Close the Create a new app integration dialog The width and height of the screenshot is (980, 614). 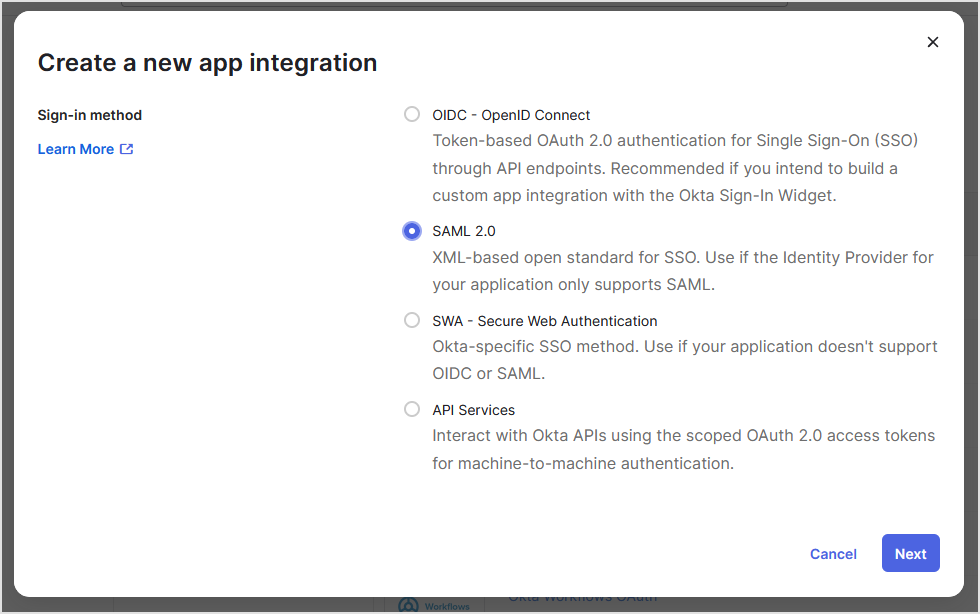pos(932,42)
